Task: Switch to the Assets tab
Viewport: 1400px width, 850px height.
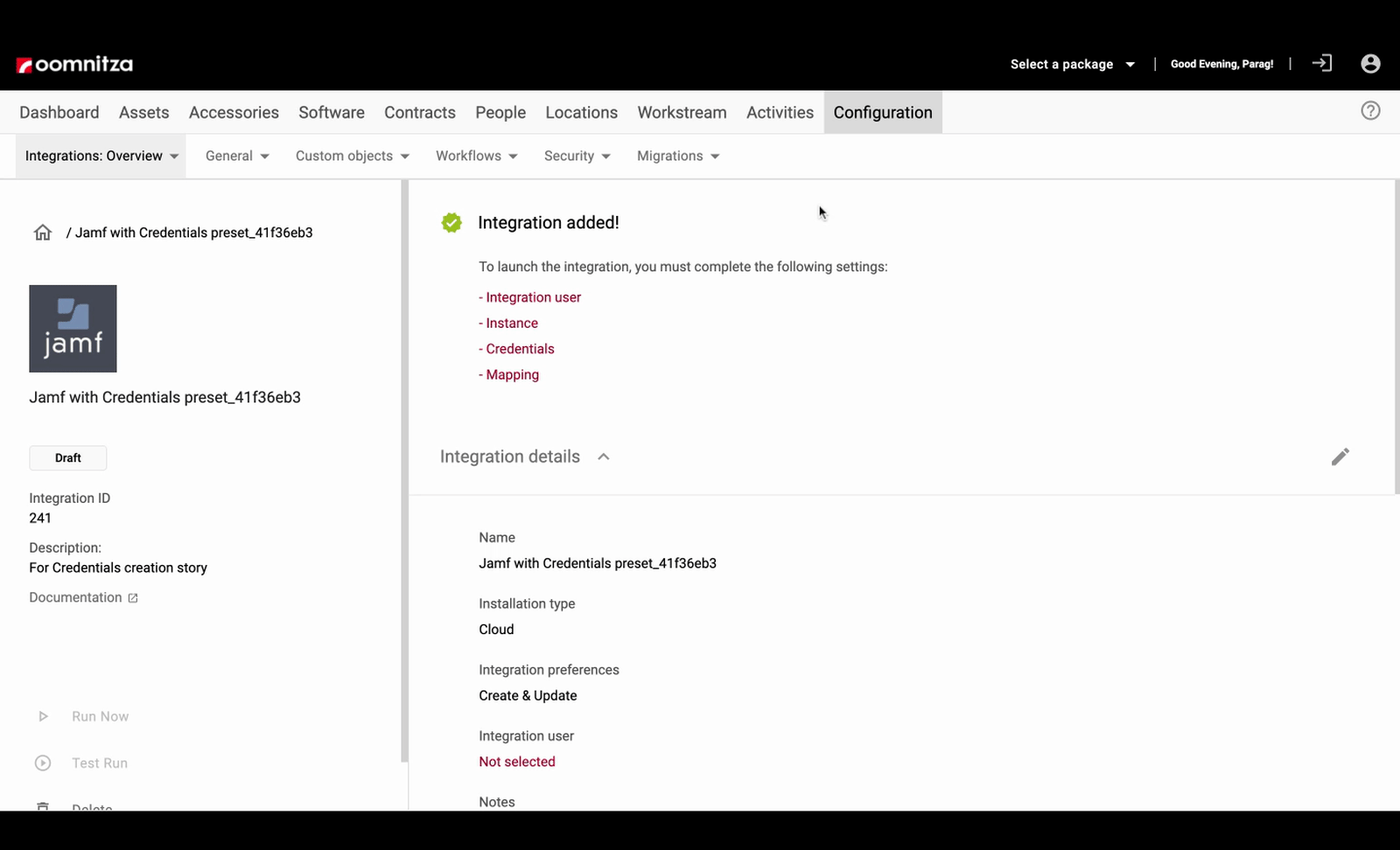Action: pyautogui.click(x=143, y=113)
